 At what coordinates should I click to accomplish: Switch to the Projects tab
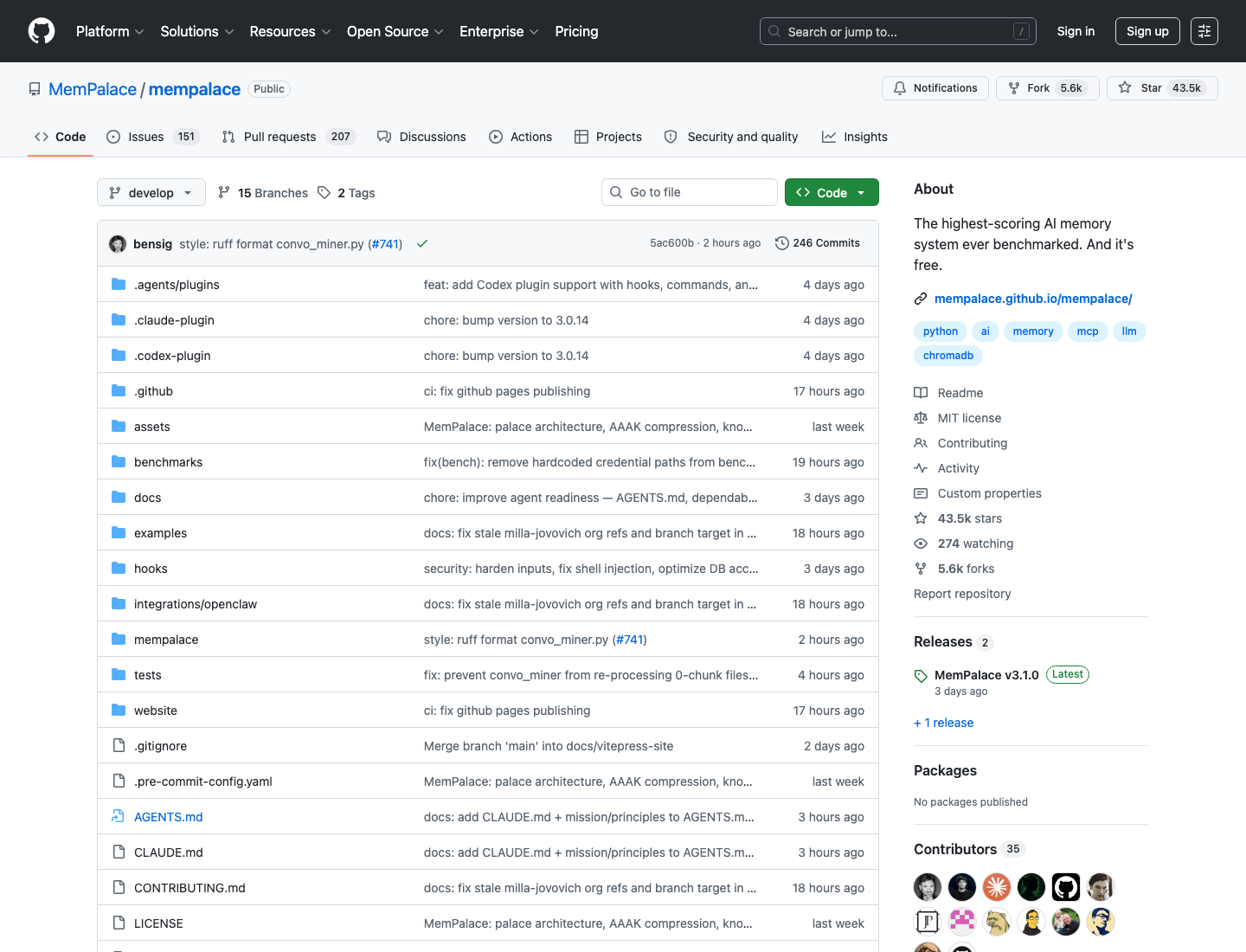608,137
